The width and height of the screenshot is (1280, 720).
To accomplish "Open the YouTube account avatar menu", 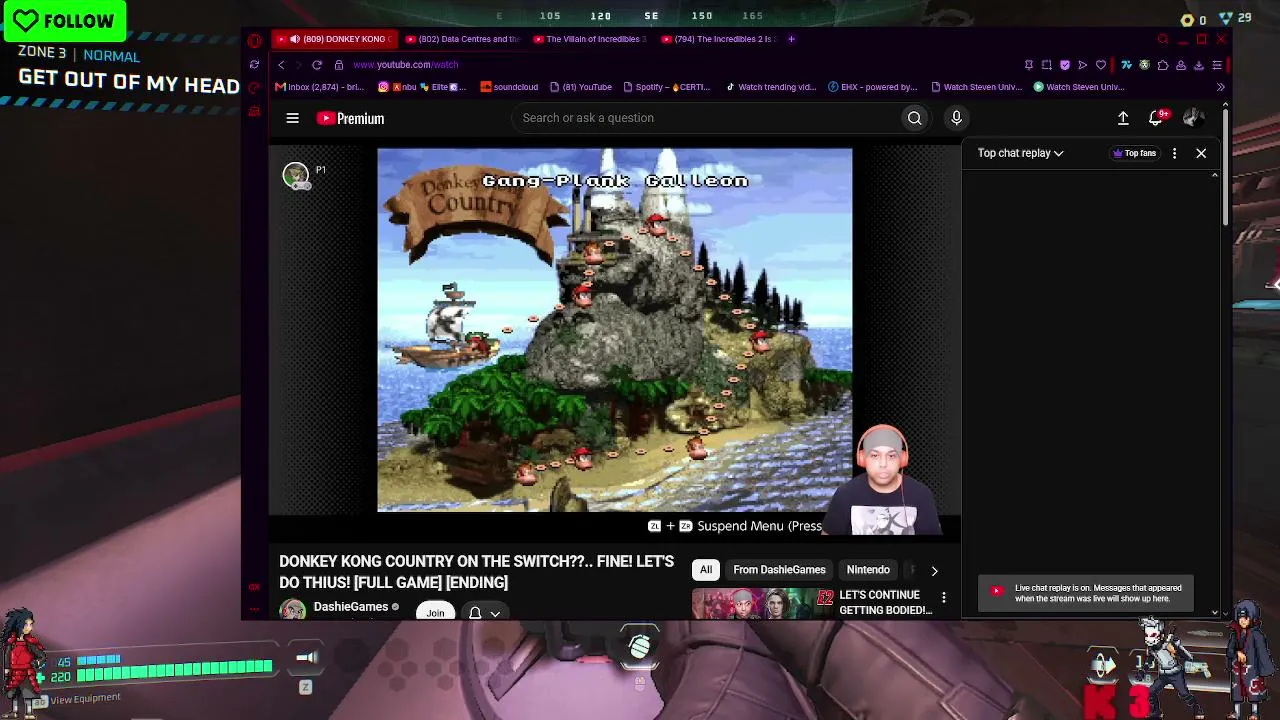I will (x=1192, y=118).
